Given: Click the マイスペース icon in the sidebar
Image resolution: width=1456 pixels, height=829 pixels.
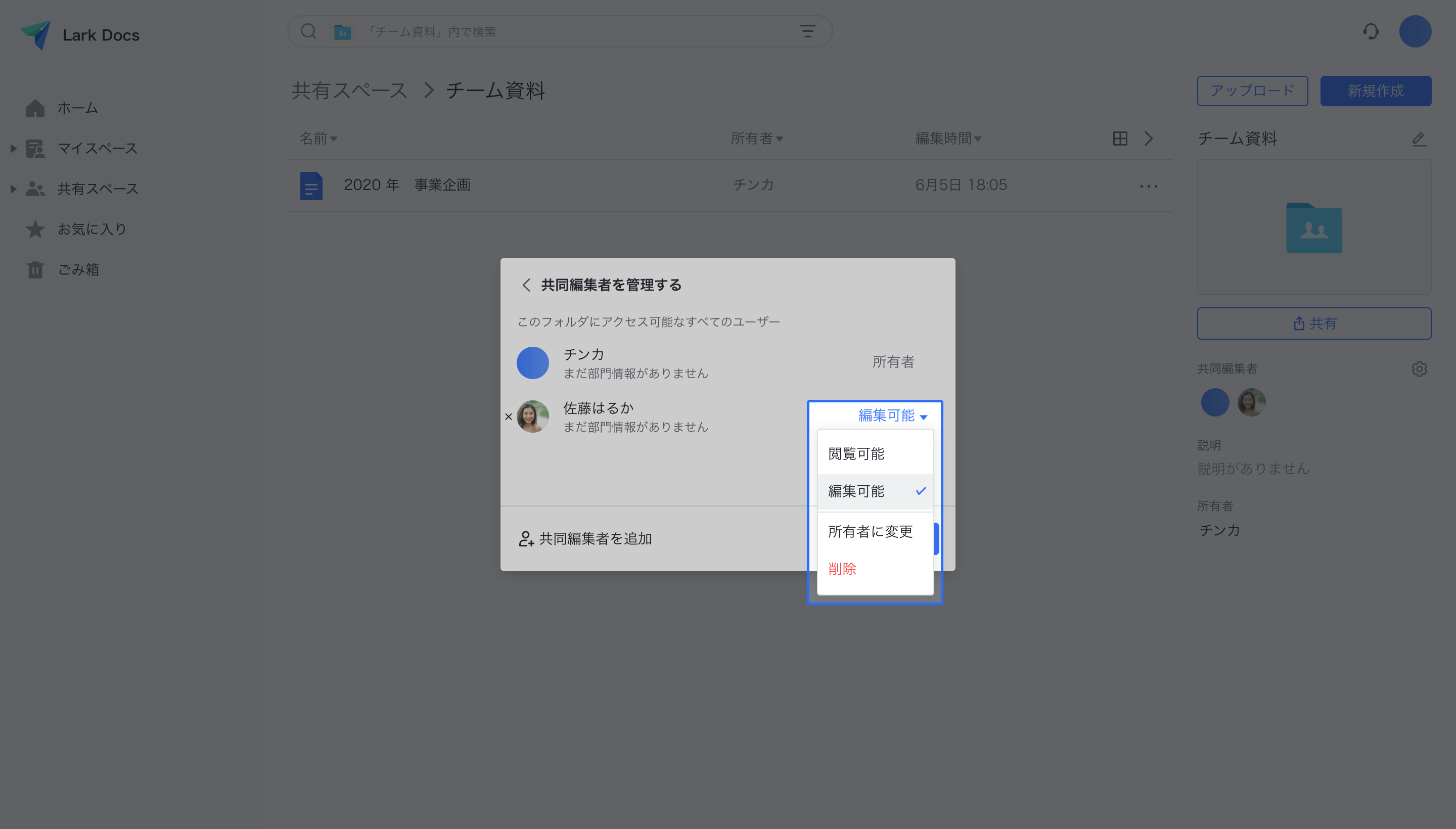Looking at the screenshot, I should coord(35,148).
